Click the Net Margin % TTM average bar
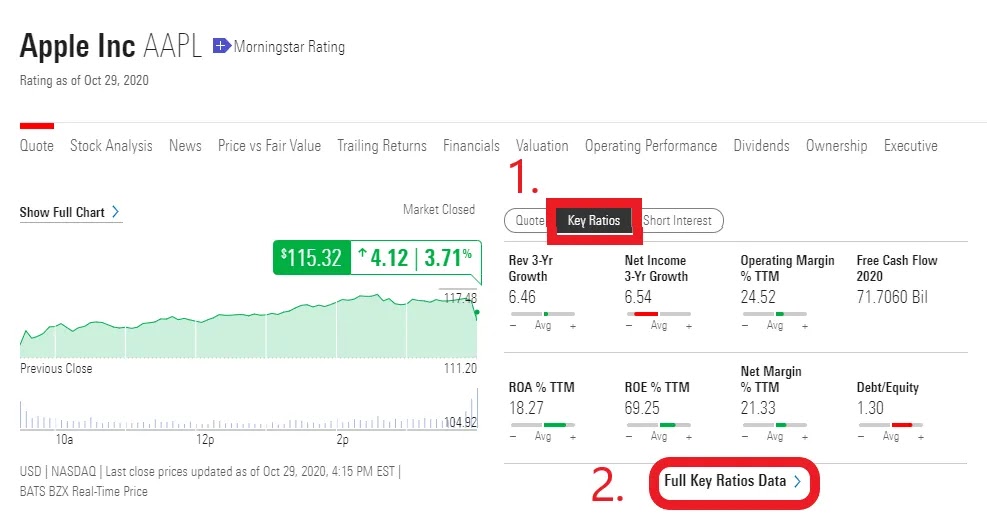 [774, 425]
